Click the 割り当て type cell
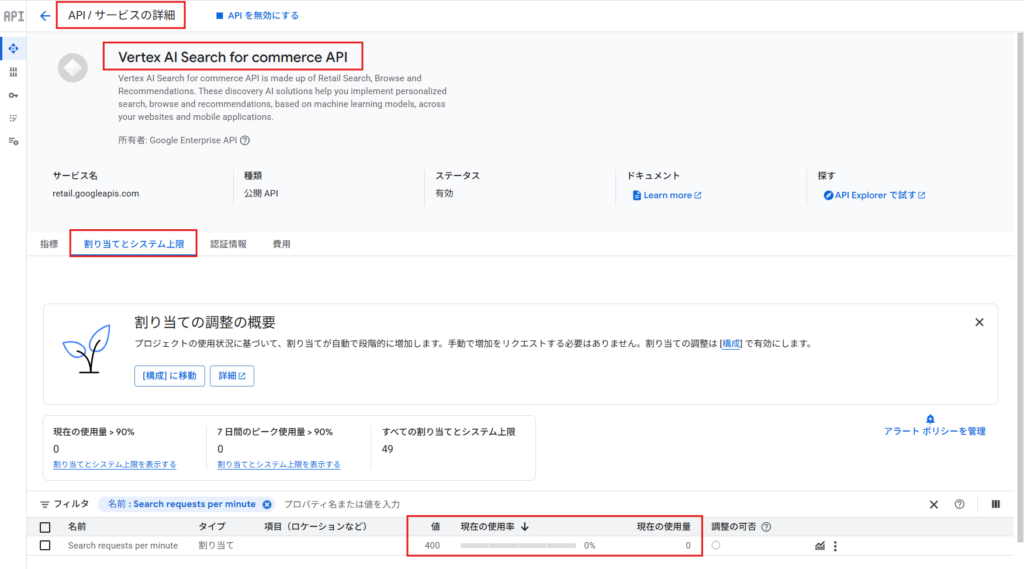Viewport: 1024px width, 569px height. (216, 545)
